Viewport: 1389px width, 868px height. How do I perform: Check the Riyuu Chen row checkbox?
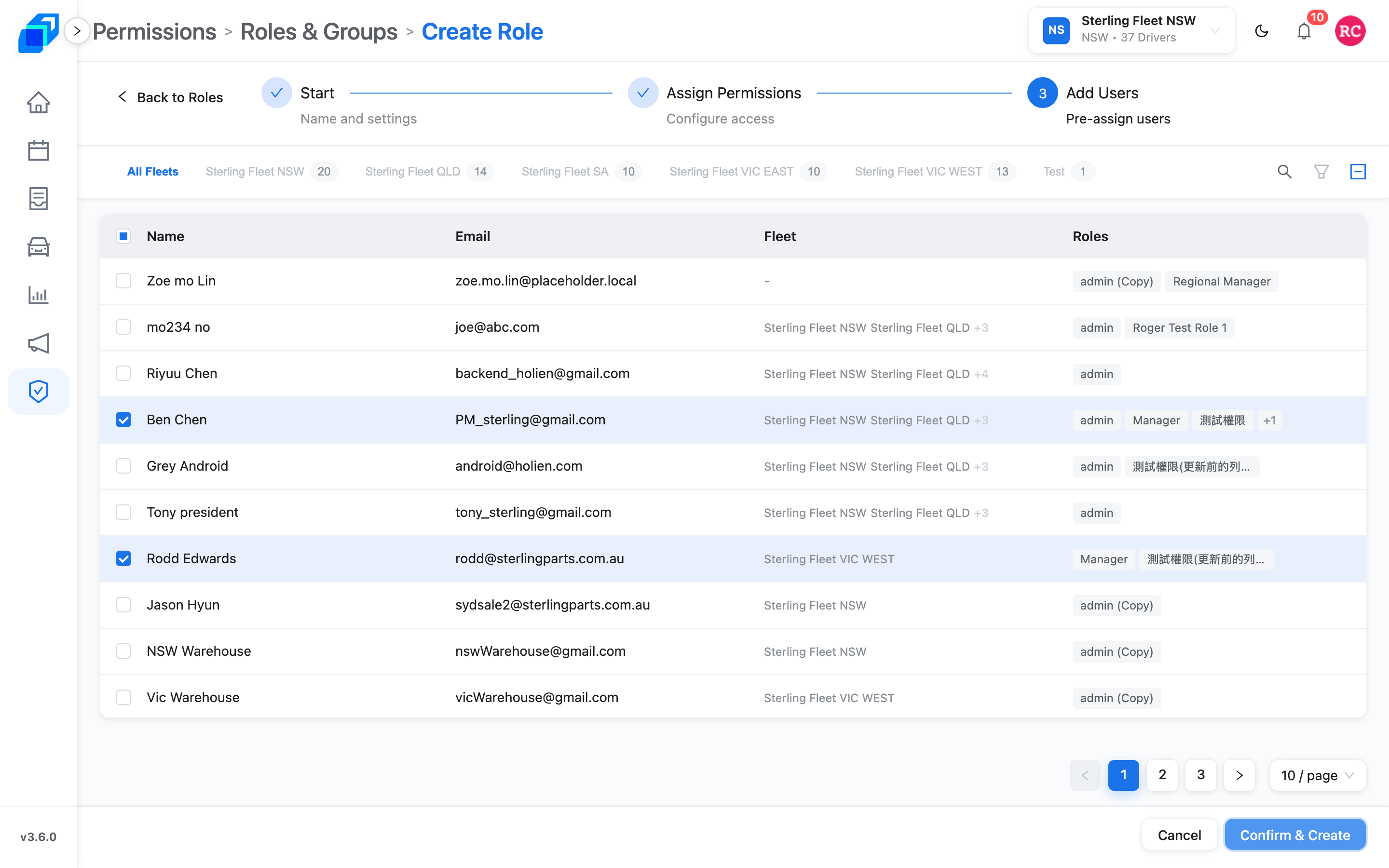click(123, 373)
